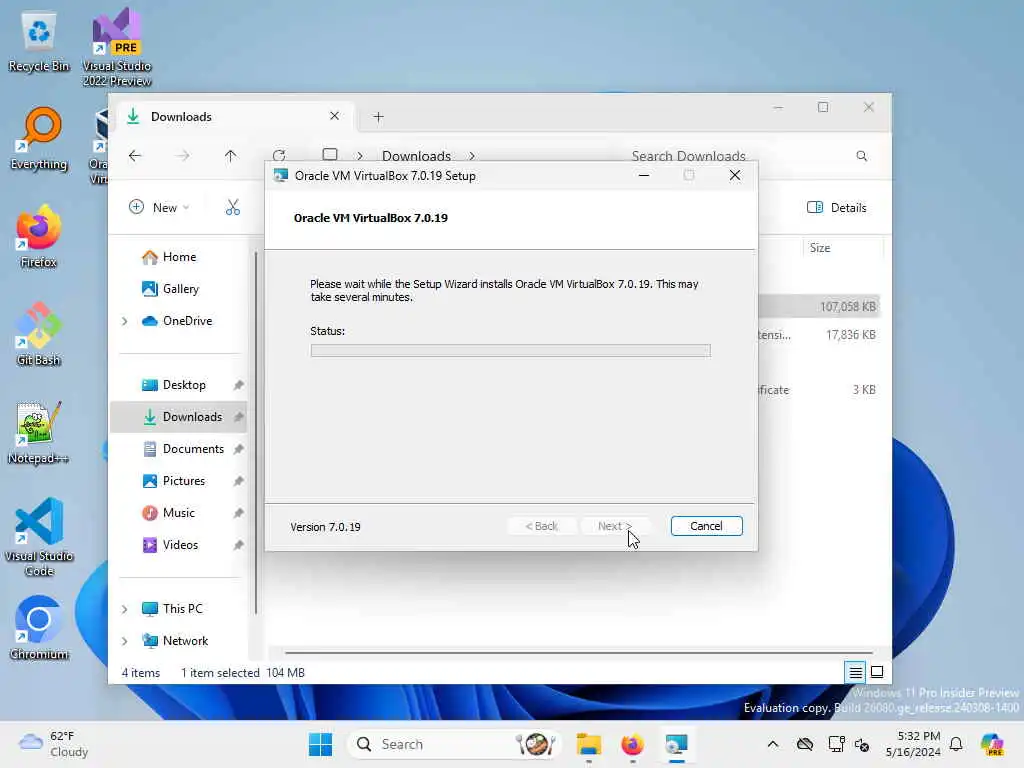The width and height of the screenshot is (1024, 768).
Task: Go up one folder in Explorer
Action: pyautogui.click(x=231, y=155)
